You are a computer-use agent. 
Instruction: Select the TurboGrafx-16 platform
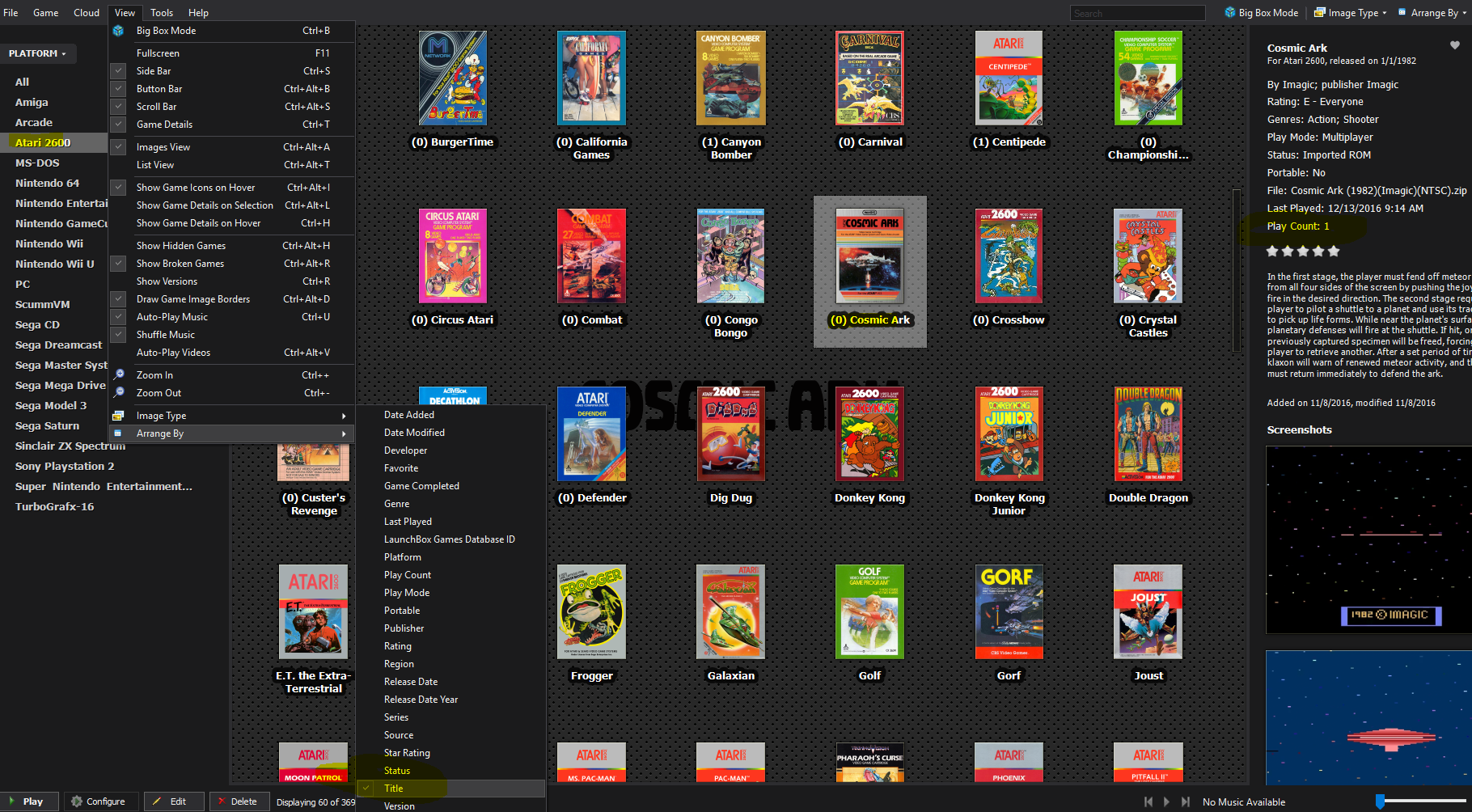54,506
